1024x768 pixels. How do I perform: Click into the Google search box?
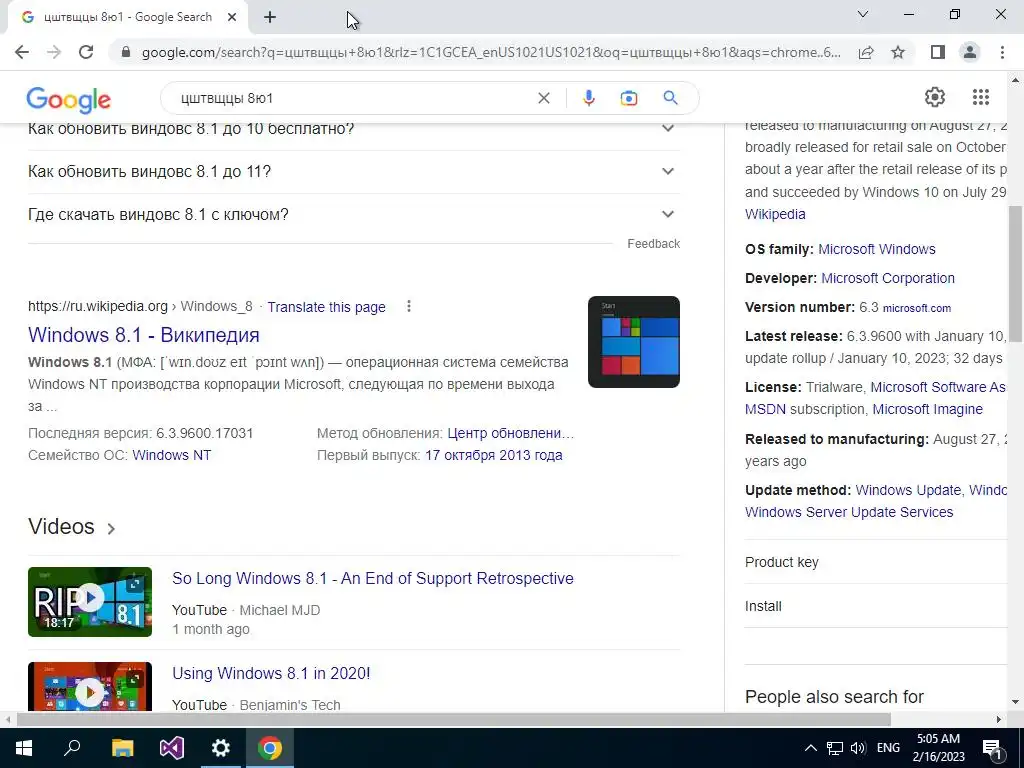point(353,98)
